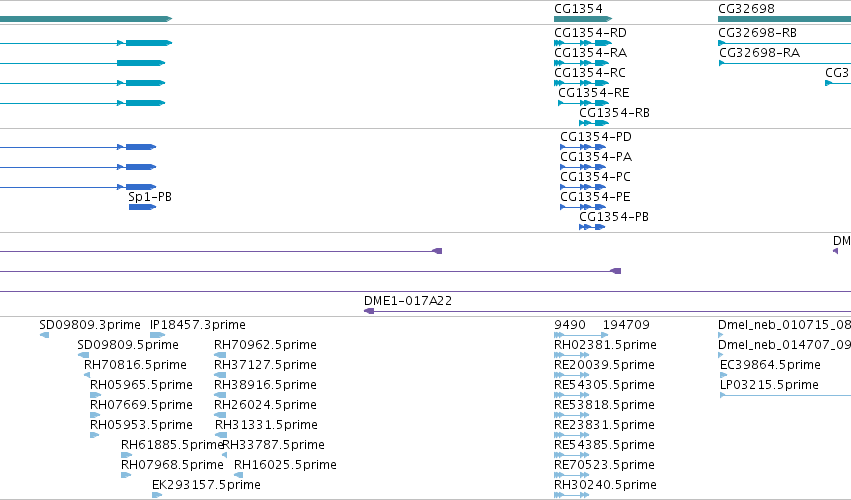Select the IP18457.3prime EST arrow

click(x=157, y=335)
